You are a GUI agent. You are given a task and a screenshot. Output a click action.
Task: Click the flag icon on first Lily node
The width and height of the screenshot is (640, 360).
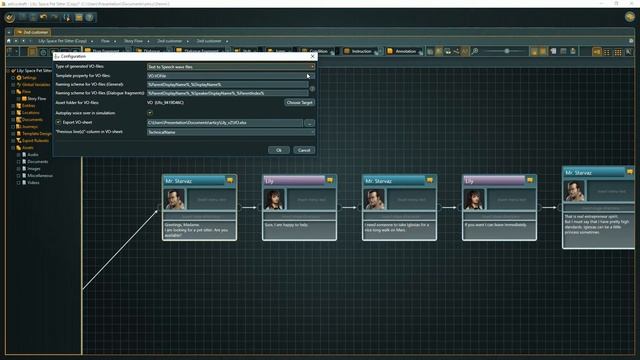330,180
